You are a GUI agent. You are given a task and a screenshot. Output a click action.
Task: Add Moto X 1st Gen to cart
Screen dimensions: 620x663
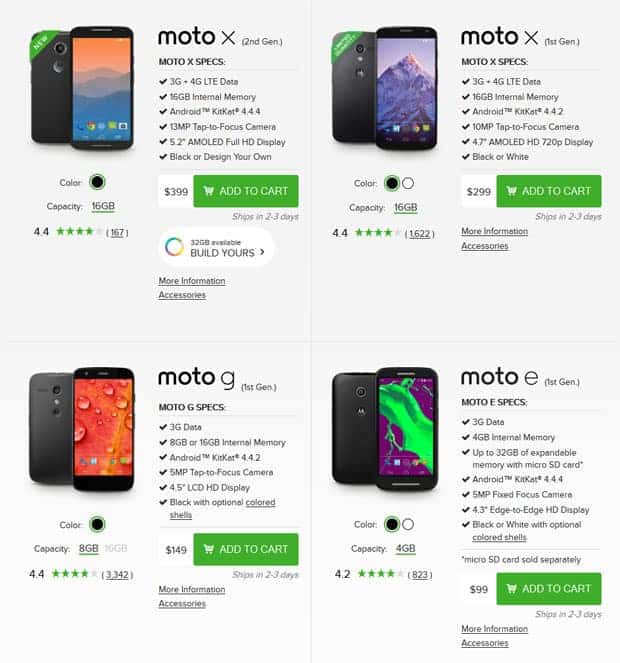pyautogui.click(x=549, y=191)
